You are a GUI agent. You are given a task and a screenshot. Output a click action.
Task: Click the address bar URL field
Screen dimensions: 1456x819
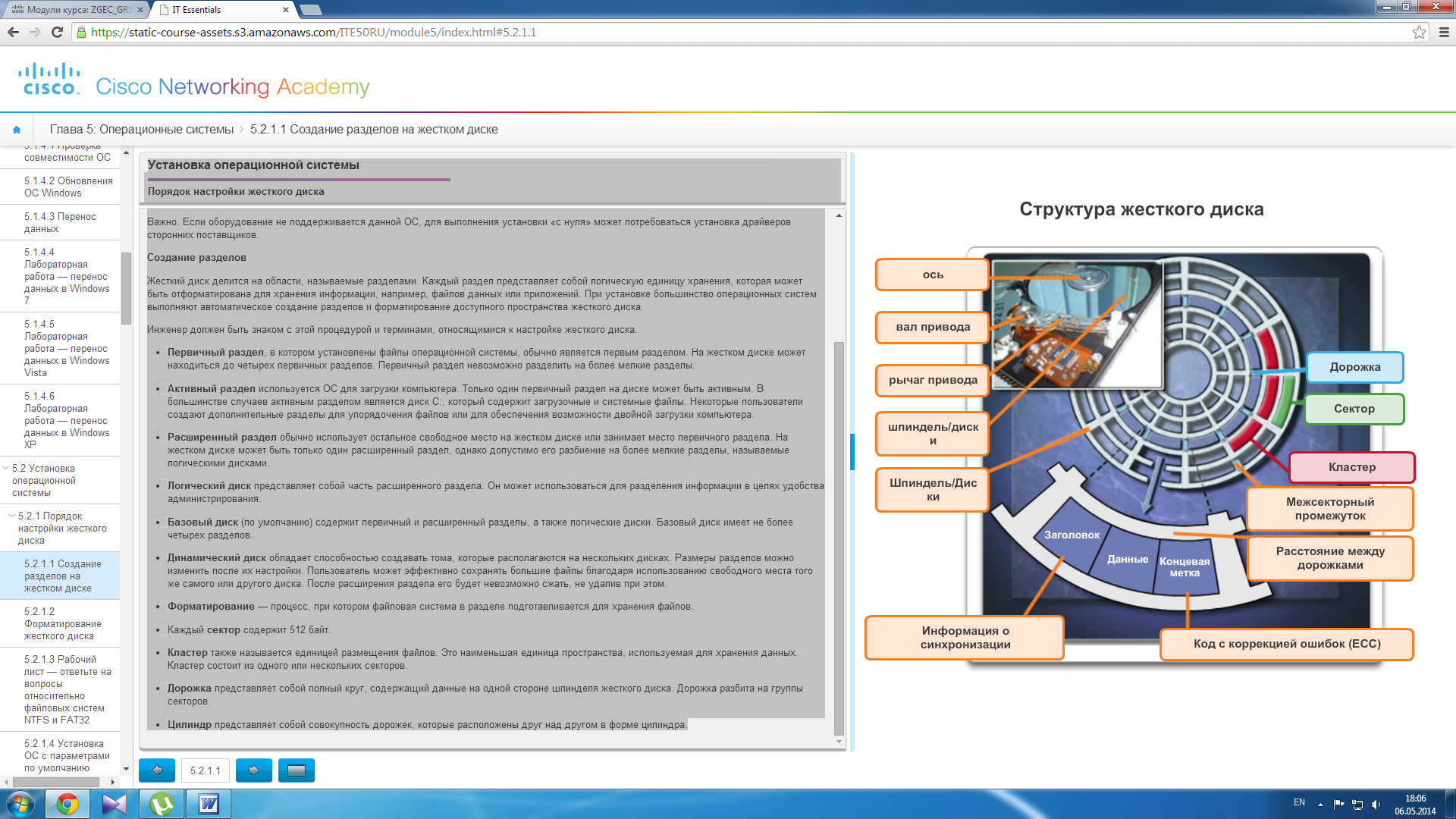pos(743,32)
